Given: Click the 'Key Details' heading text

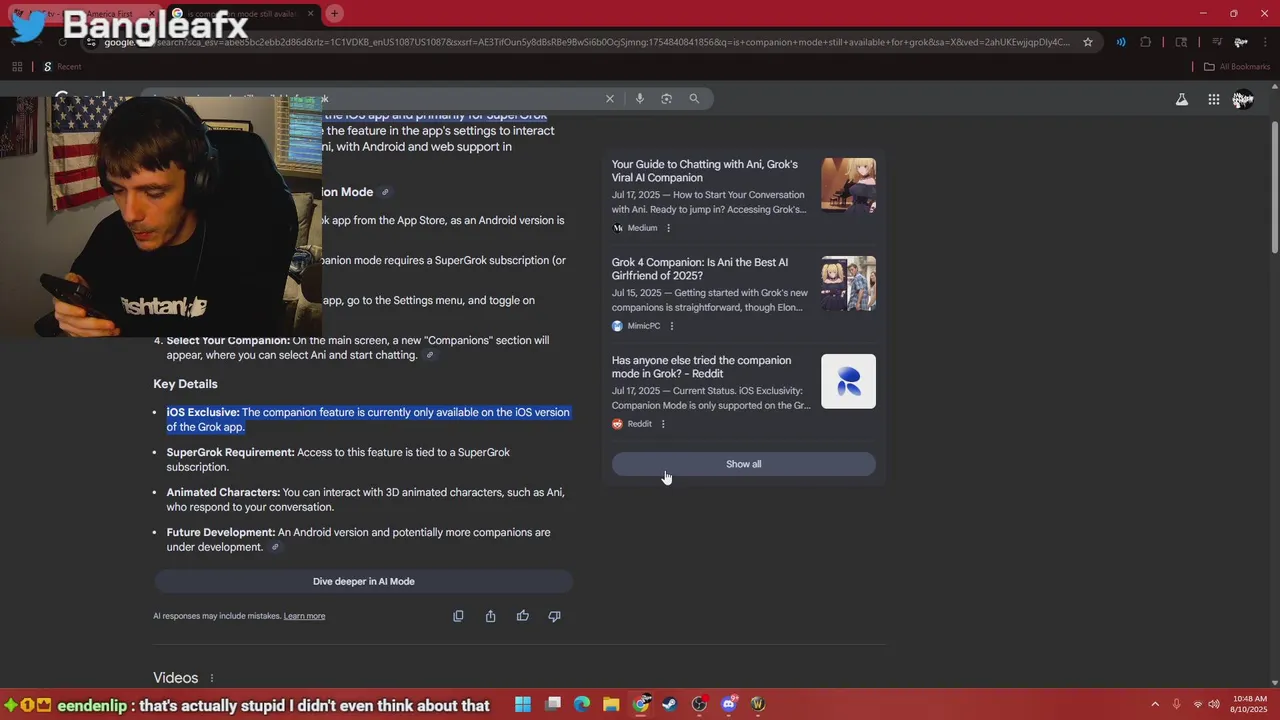Looking at the screenshot, I should [x=185, y=384].
